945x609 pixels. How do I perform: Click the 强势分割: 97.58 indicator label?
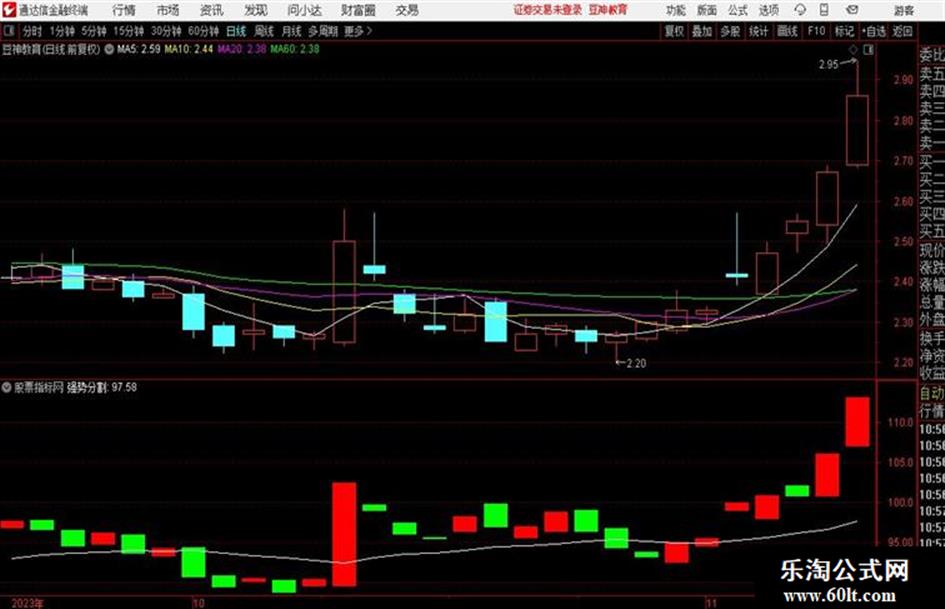point(102,387)
